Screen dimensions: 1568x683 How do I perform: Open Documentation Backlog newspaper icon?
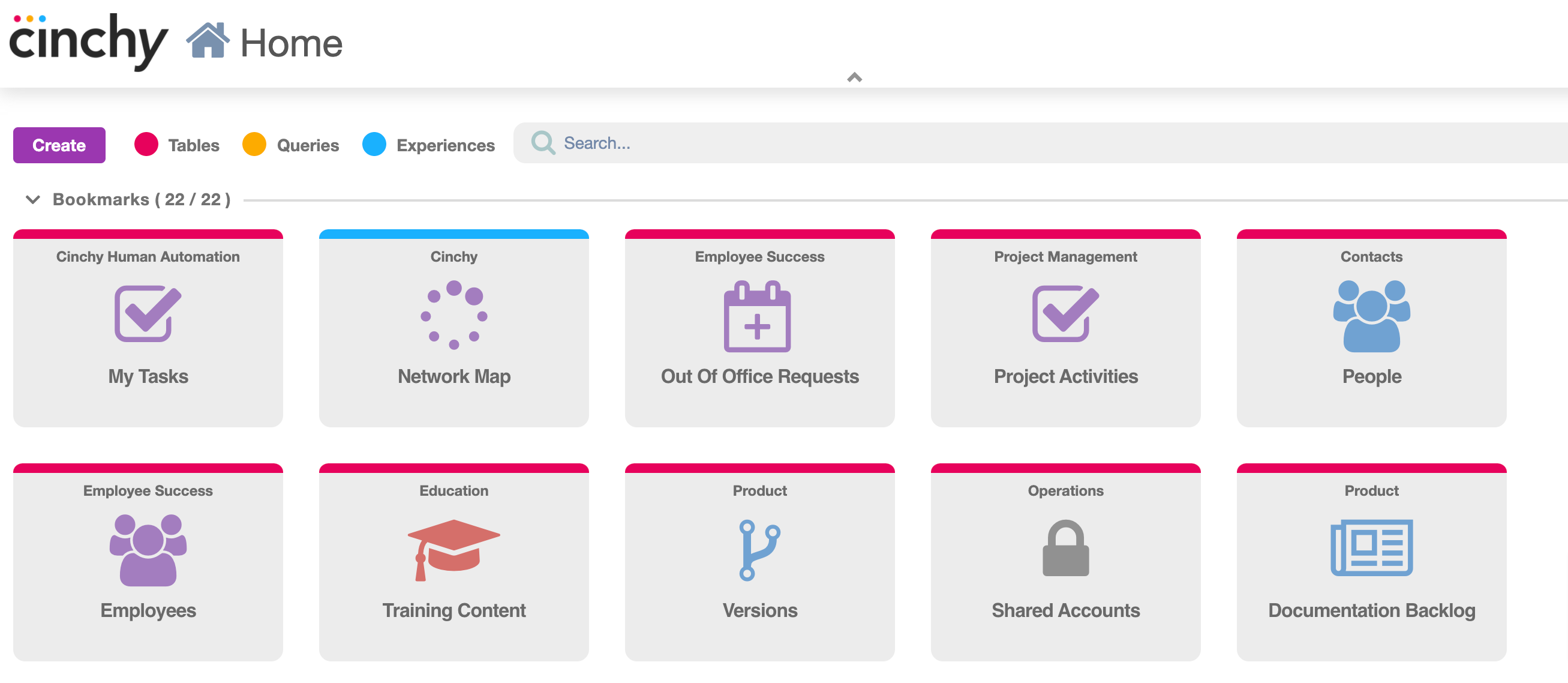[1371, 548]
